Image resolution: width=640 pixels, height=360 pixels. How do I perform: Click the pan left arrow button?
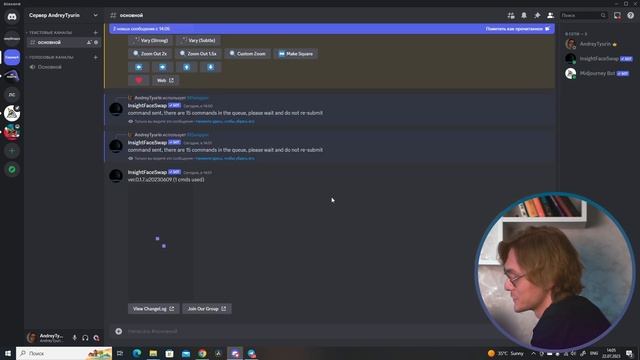pyautogui.click(x=138, y=67)
